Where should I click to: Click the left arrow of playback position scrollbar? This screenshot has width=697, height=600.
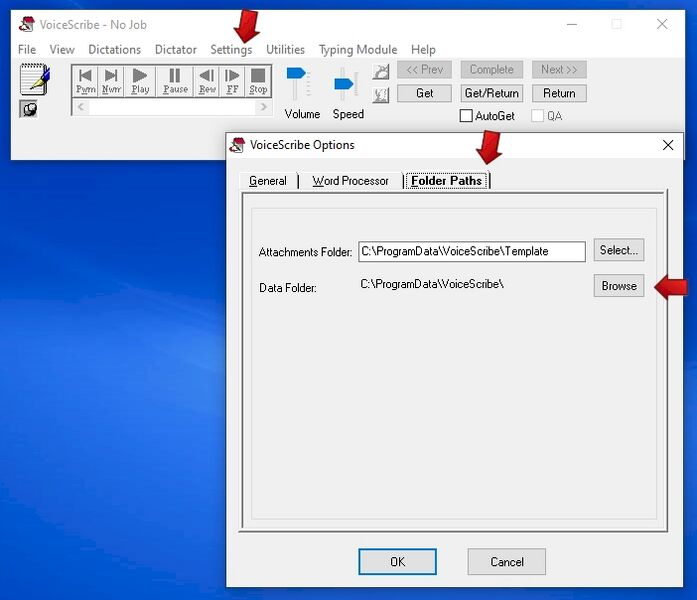coord(81,107)
